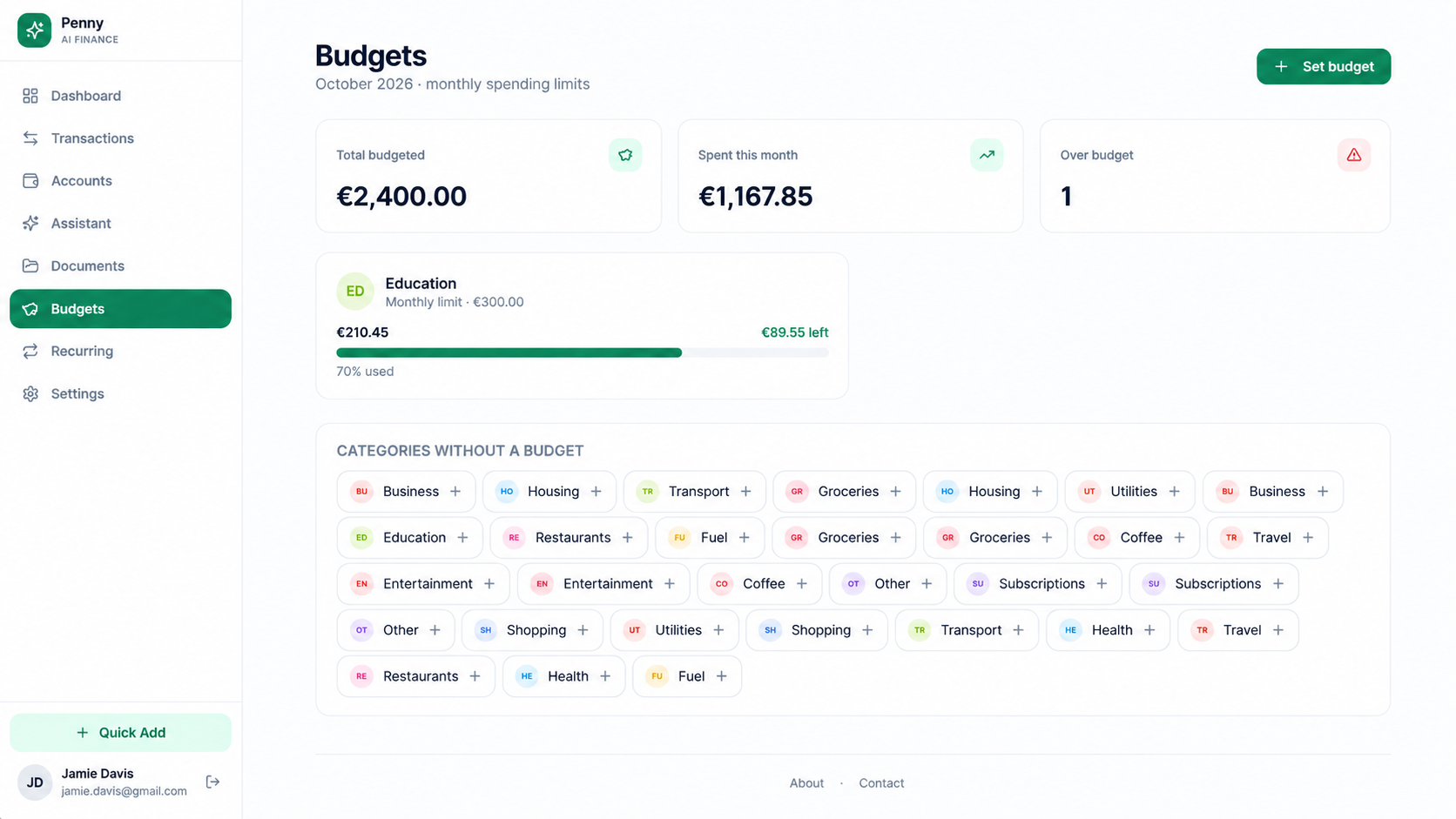
Task: Open the Budgets menu item
Action: point(120,309)
